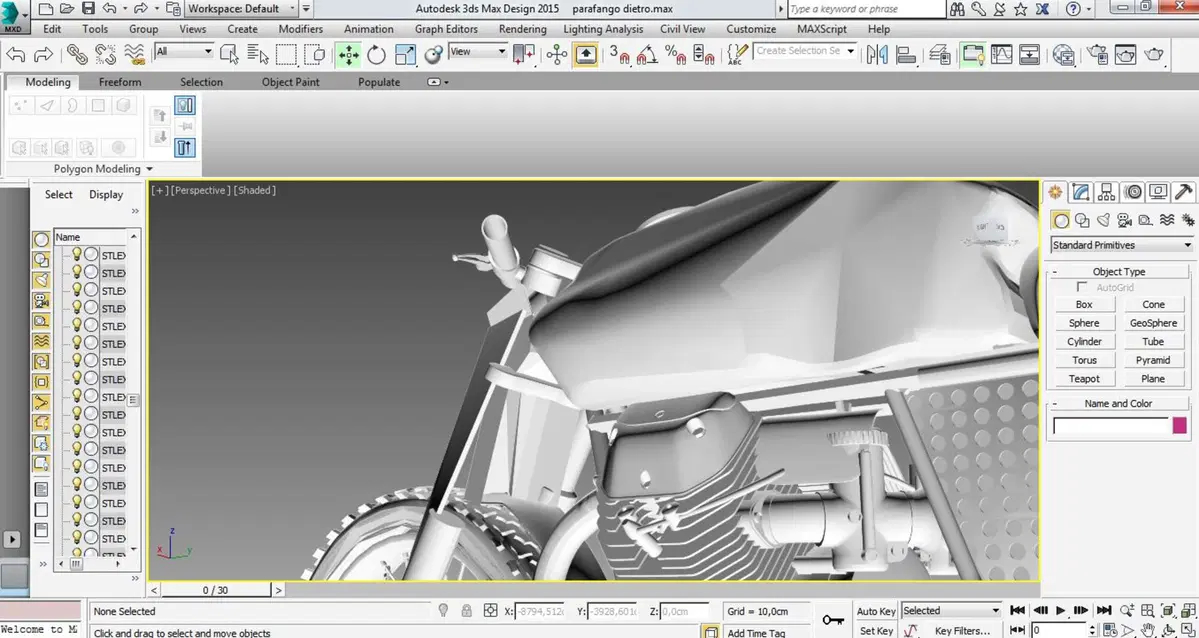Open the Rendering menu
The width and height of the screenshot is (1199, 638).
(522, 29)
